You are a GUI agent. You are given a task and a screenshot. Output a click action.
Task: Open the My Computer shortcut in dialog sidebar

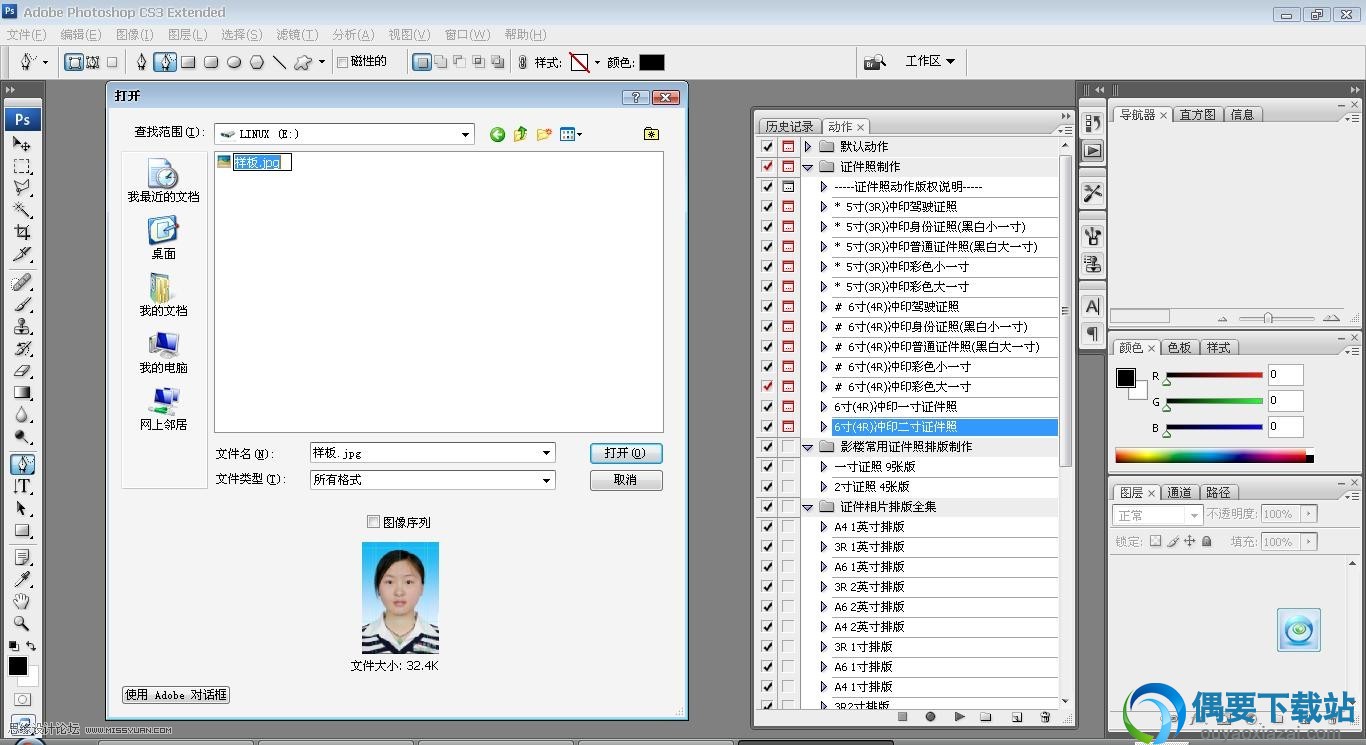[163, 353]
